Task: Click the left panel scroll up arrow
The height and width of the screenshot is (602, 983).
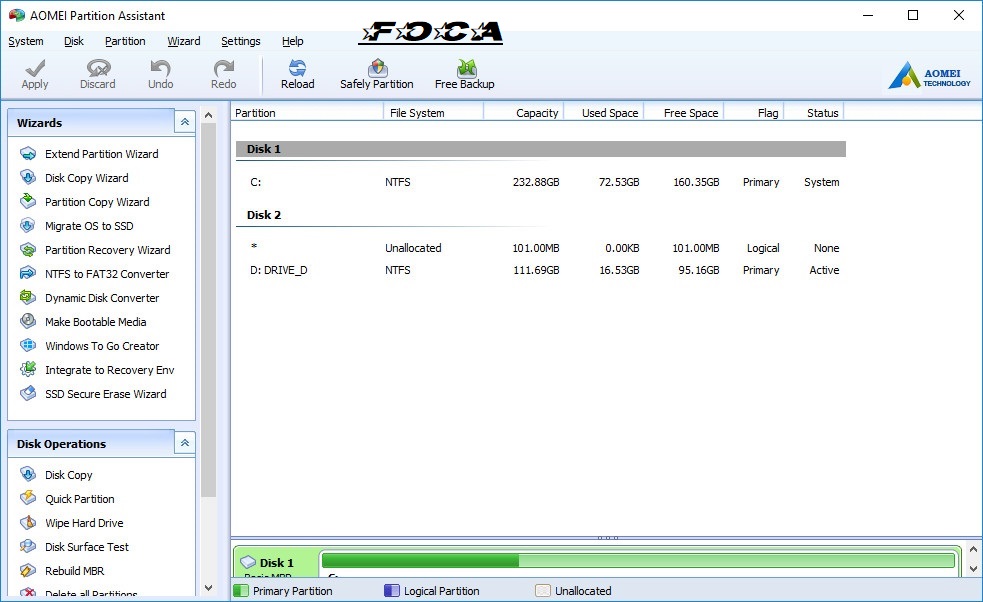Action: click(x=209, y=115)
